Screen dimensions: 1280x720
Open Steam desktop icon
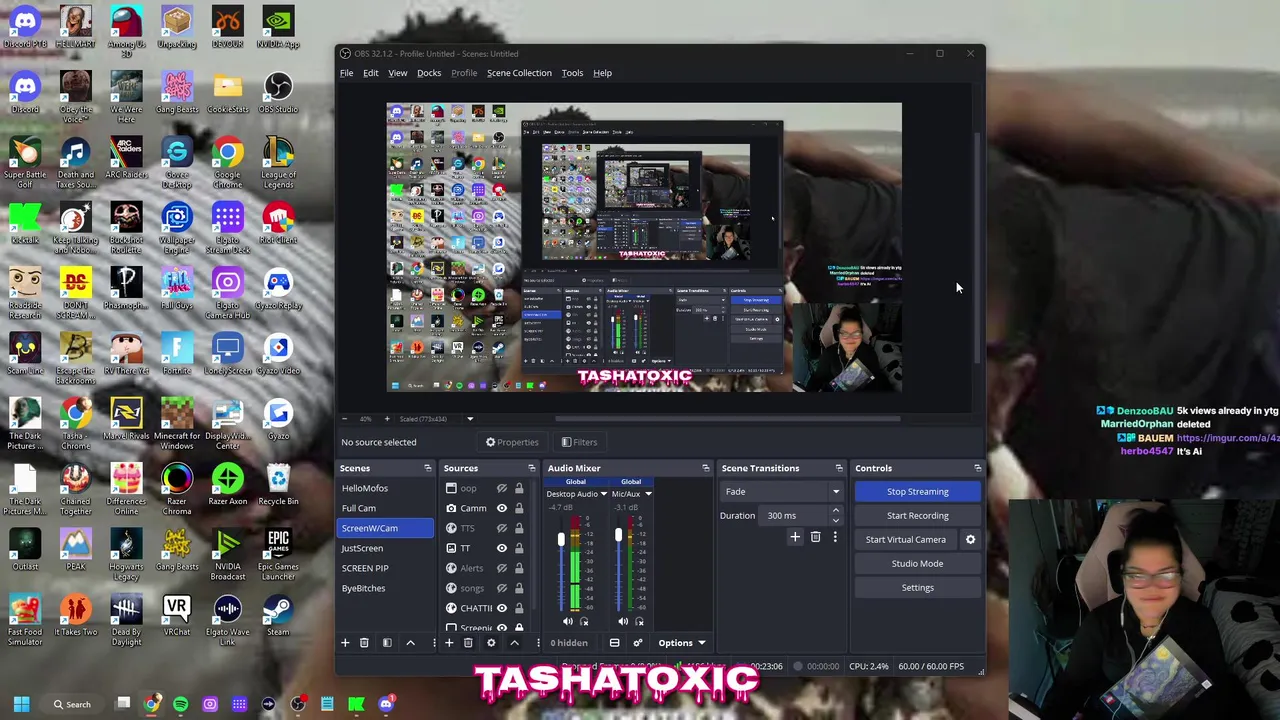278,616
